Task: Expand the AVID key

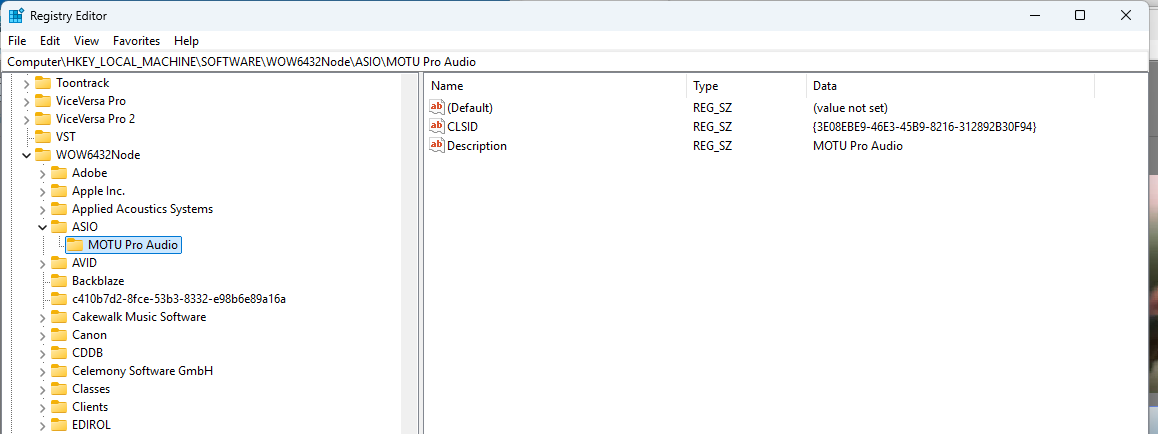Action: tap(43, 264)
